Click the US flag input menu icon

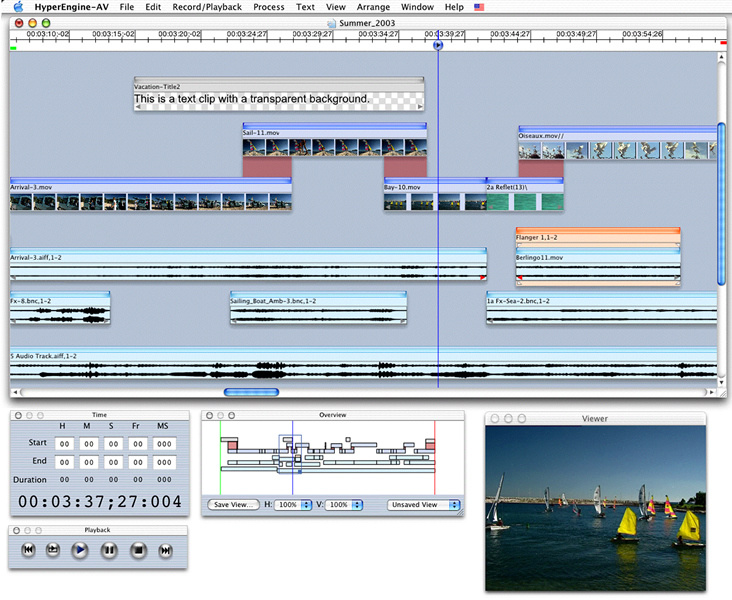pos(480,7)
